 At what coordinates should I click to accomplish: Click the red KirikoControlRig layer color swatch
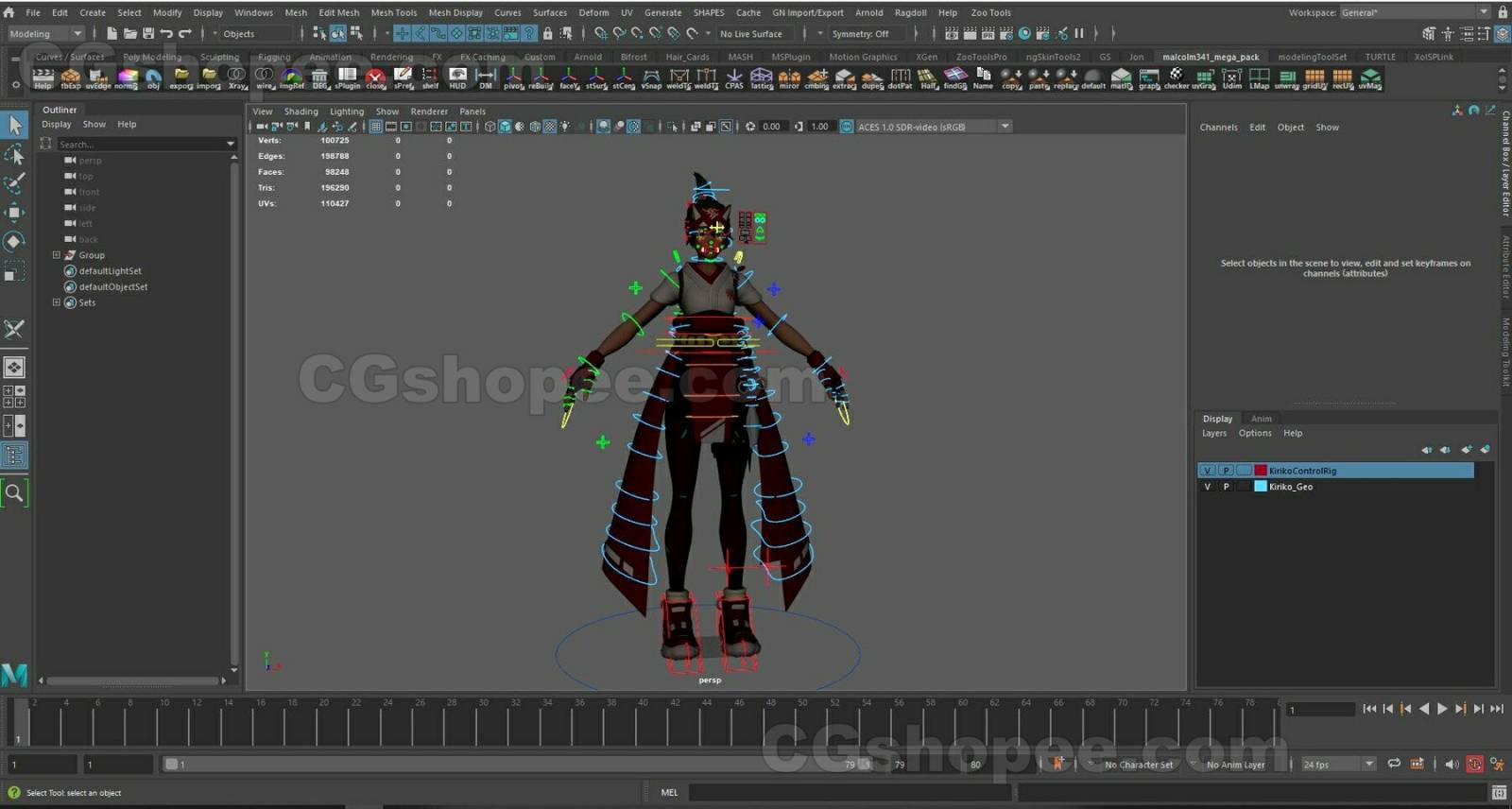(x=1261, y=471)
